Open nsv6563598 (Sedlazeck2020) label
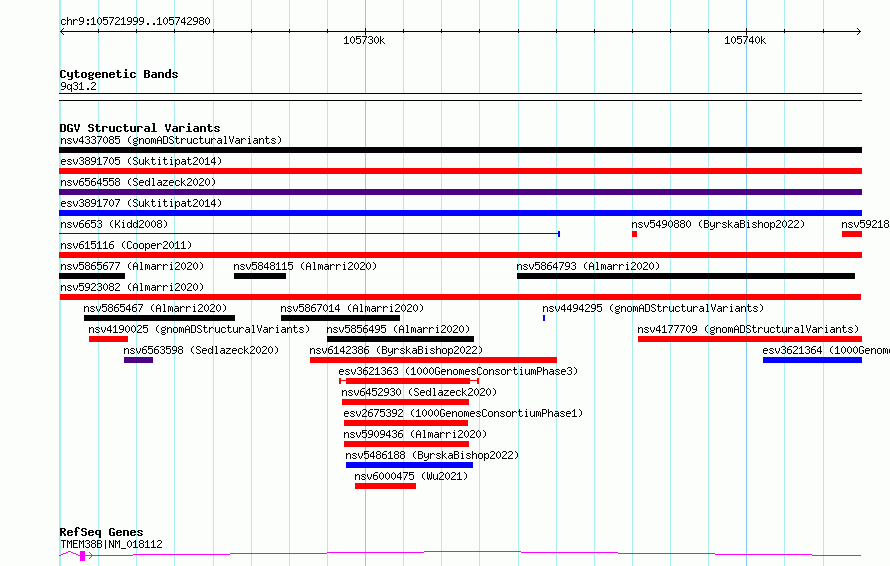Image resolution: width=890 pixels, height=566 pixels. coord(201,350)
